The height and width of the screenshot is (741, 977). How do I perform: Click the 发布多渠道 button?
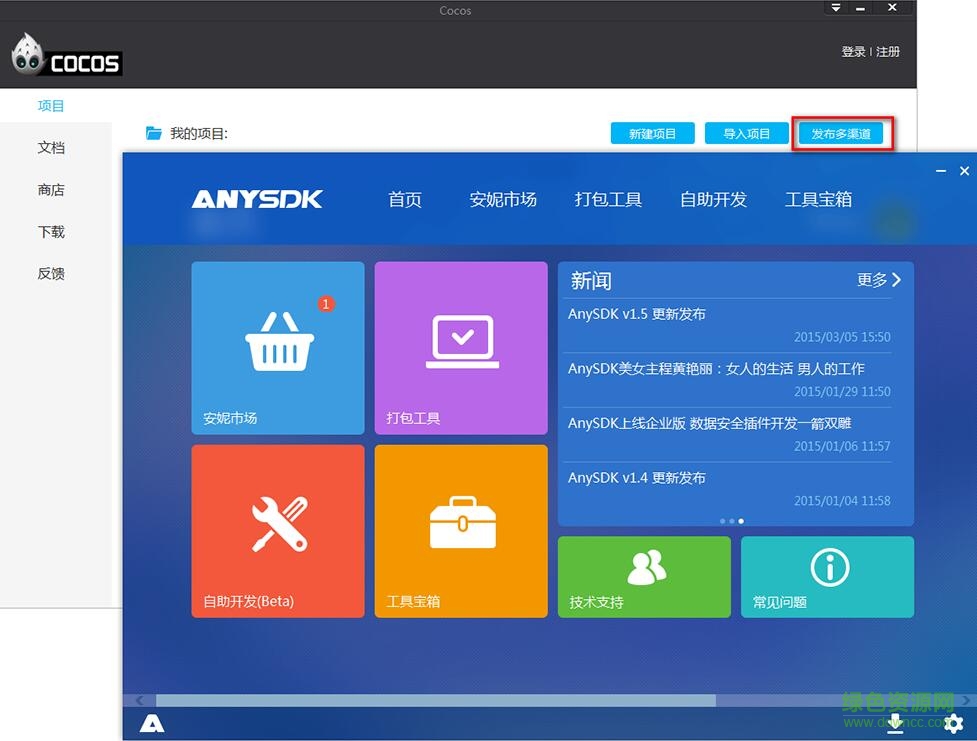coord(840,134)
